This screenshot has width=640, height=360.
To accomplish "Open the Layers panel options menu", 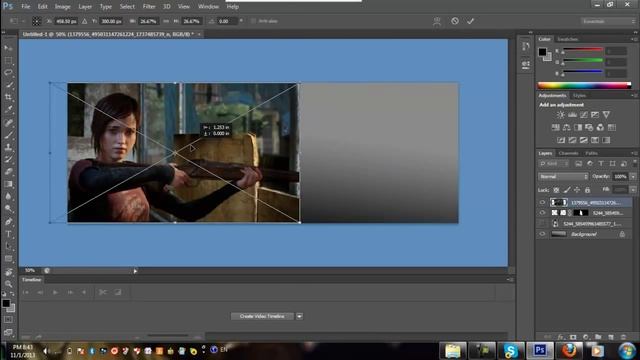I will pos(634,153).
